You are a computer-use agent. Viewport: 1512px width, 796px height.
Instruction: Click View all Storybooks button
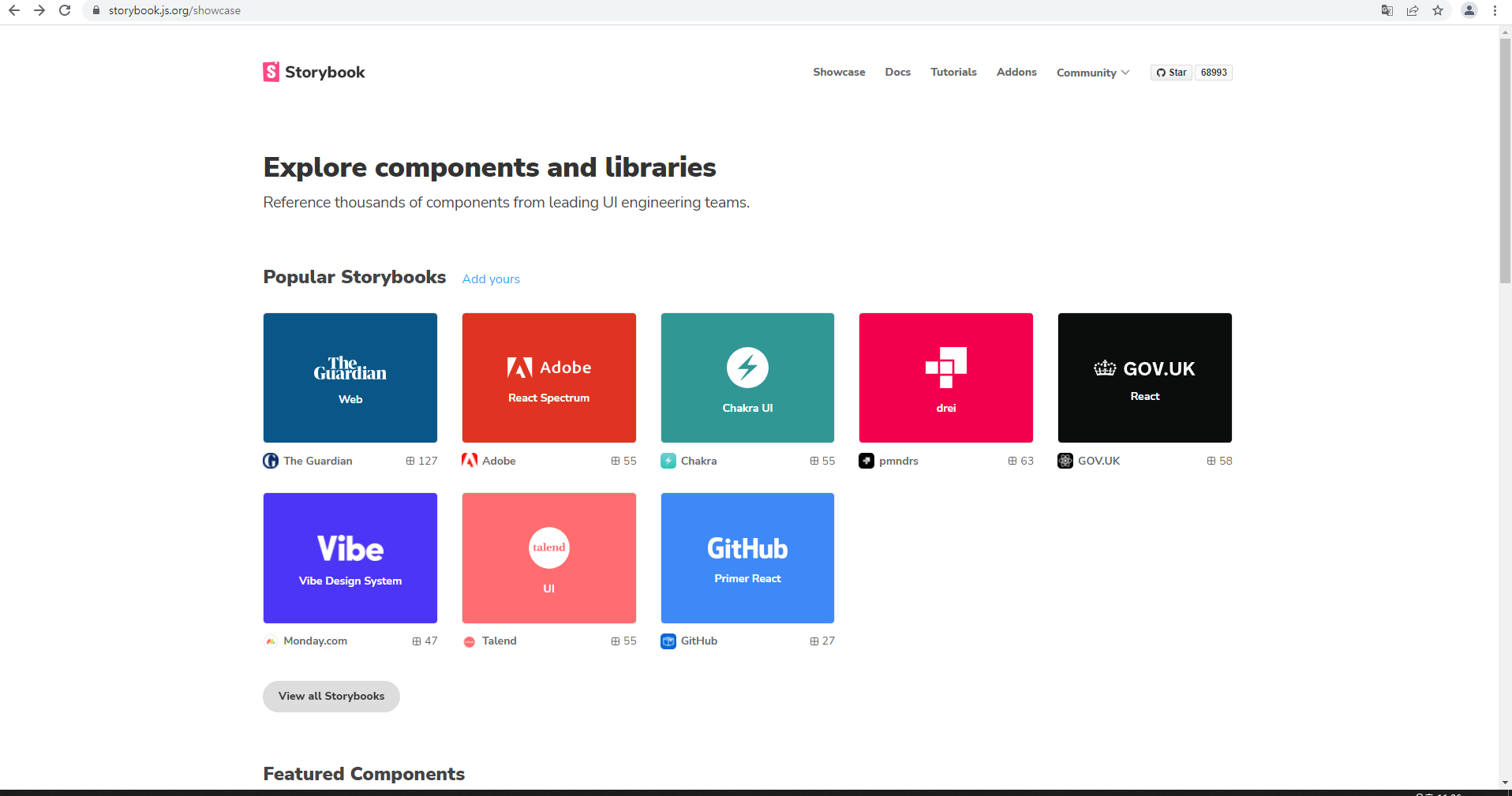pos(331,697)
